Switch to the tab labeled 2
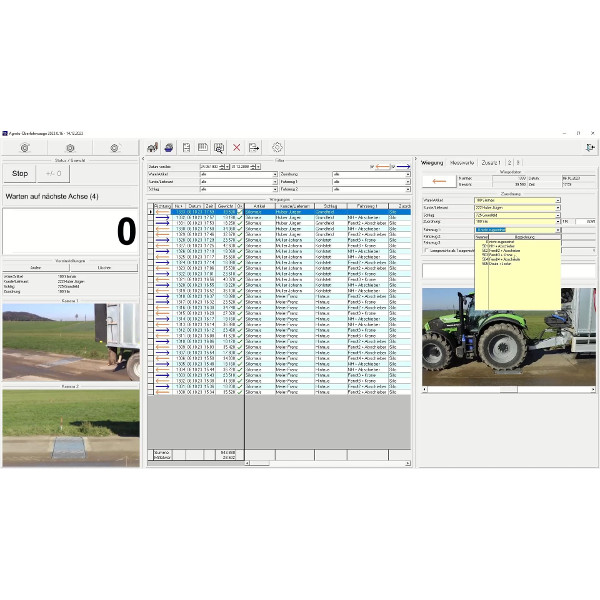The height and width of the screenshot is (600, 600). point(510,163)
